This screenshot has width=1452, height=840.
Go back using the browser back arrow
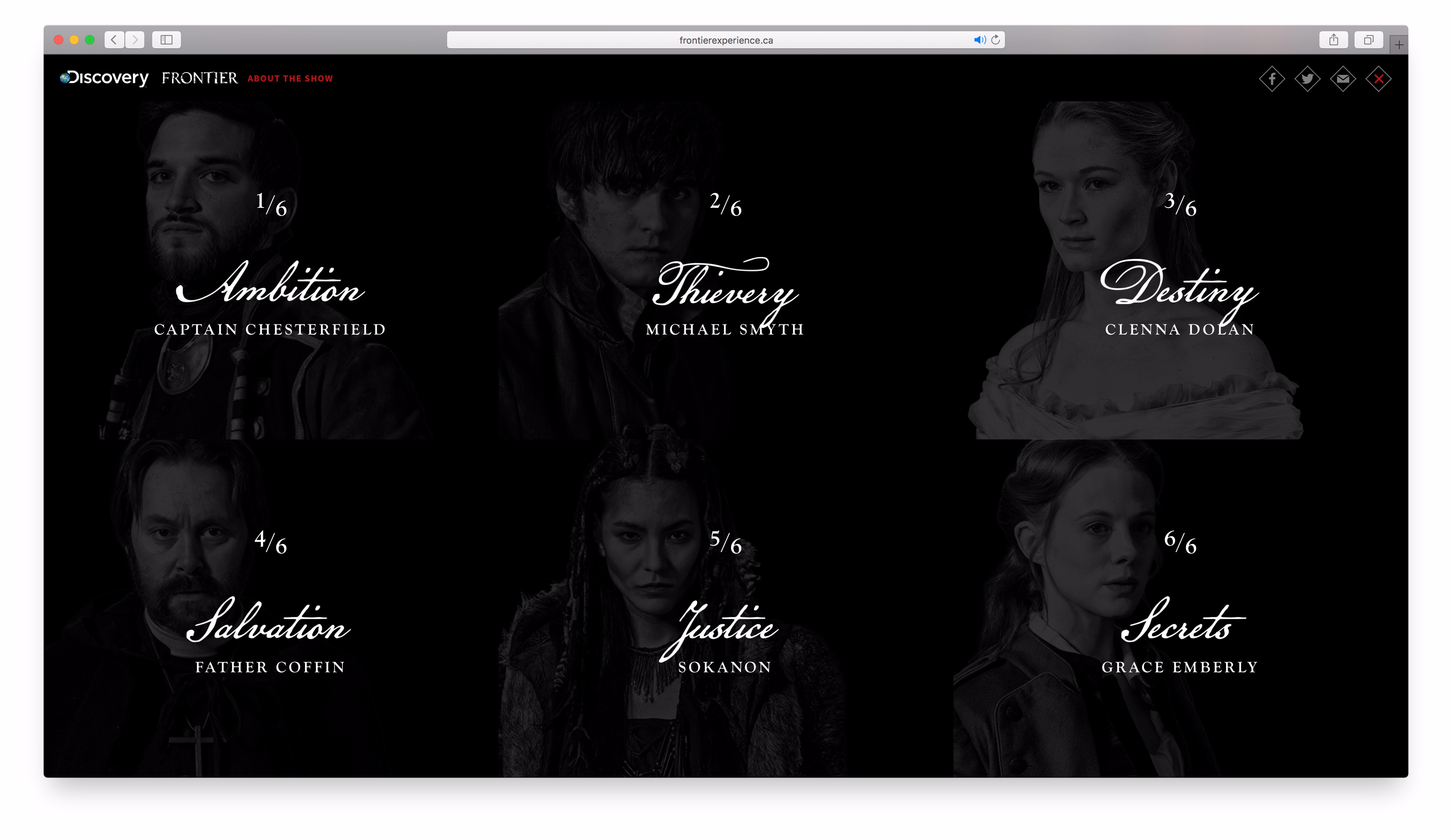(x=114, y=40)
